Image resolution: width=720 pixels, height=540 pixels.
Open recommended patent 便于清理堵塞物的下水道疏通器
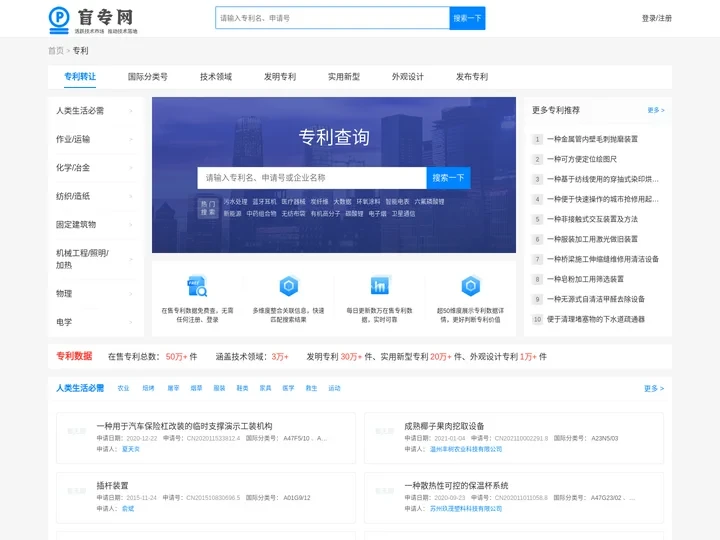[596, 319]
